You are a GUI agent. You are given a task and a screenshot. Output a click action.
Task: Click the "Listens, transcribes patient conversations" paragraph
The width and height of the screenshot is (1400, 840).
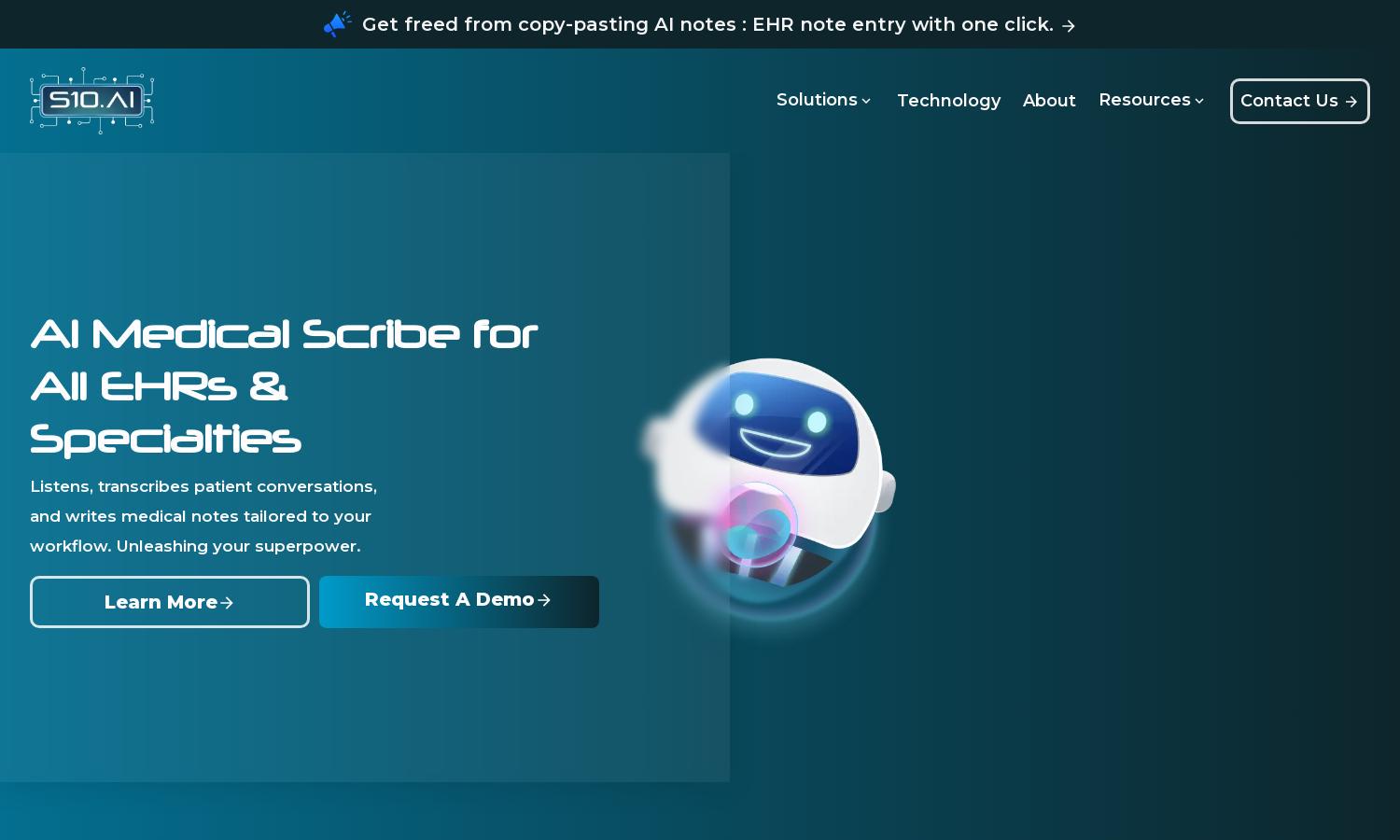[203, 516]
